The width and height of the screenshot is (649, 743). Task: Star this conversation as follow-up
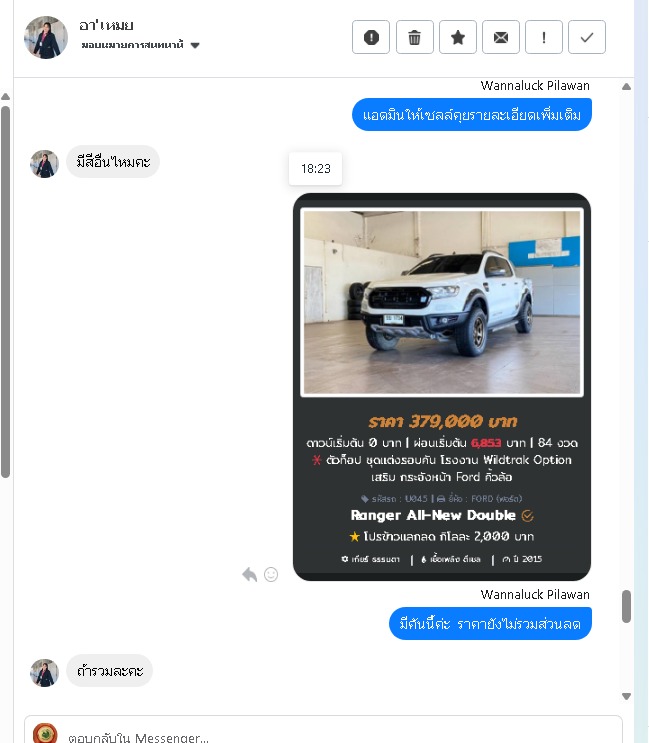(458, 37)
